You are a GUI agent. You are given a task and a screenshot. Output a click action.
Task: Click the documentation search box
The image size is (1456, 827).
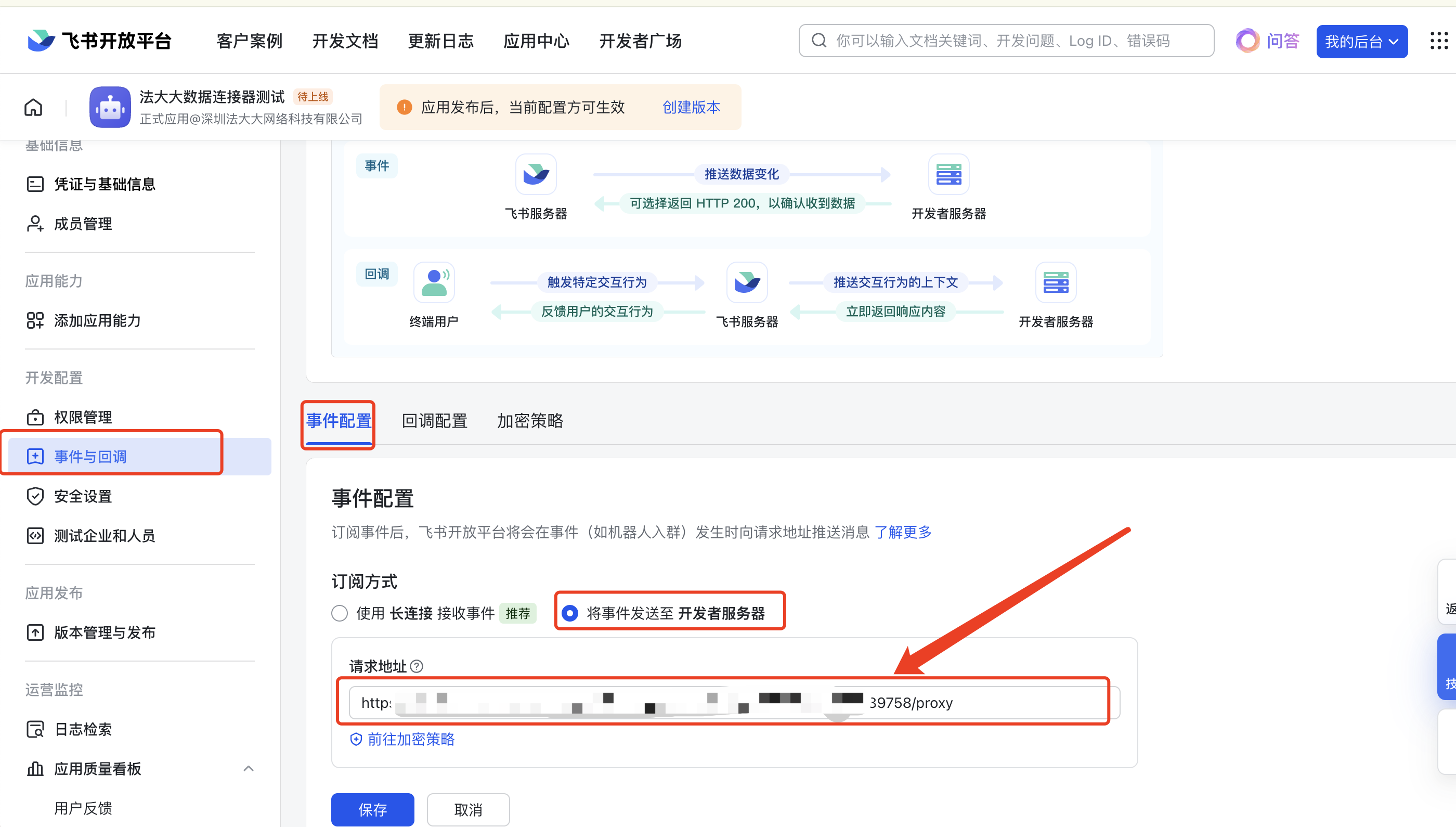(x=1006, y=41)
